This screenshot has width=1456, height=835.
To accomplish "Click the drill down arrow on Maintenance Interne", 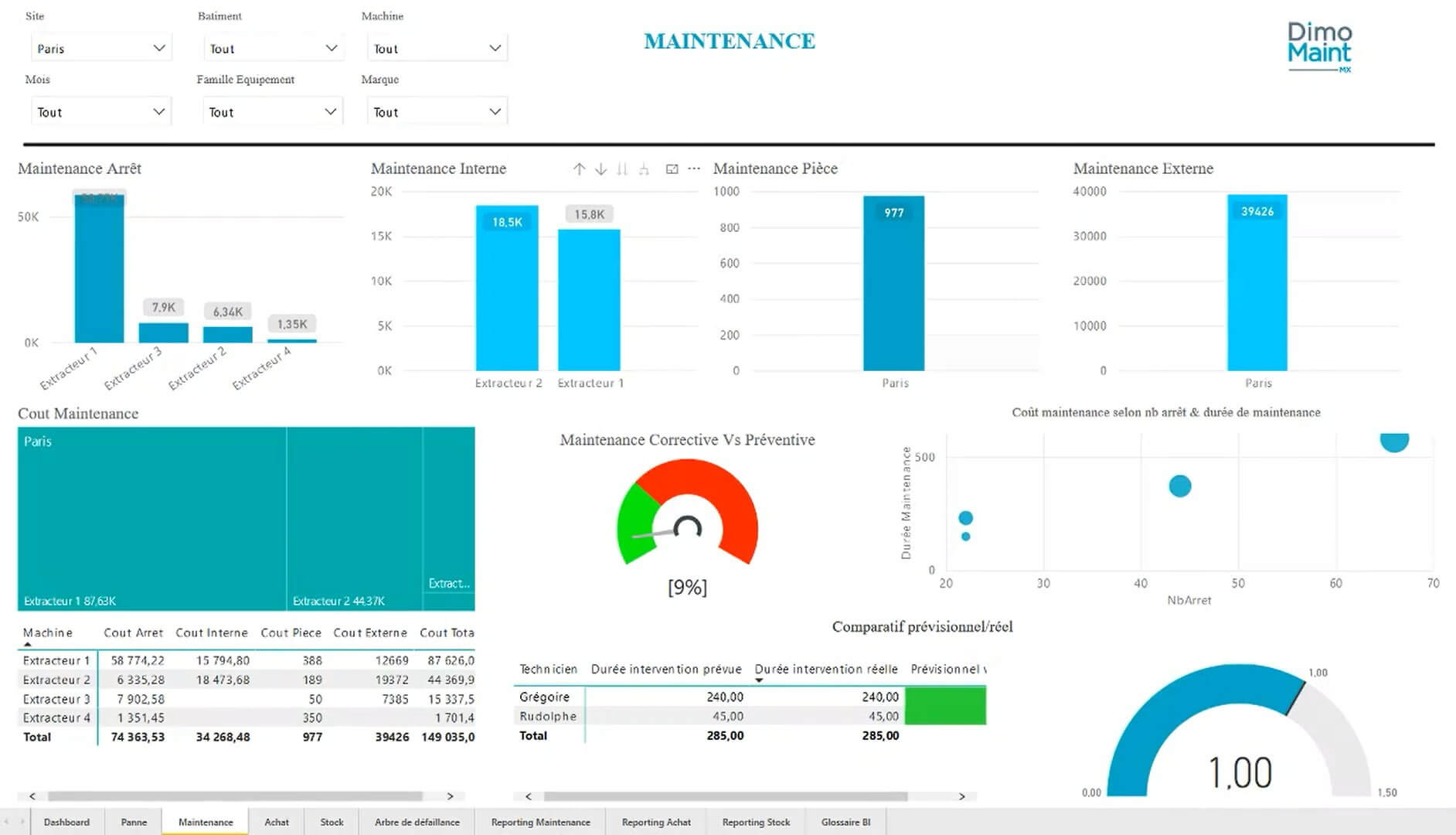I will [600, 169].
